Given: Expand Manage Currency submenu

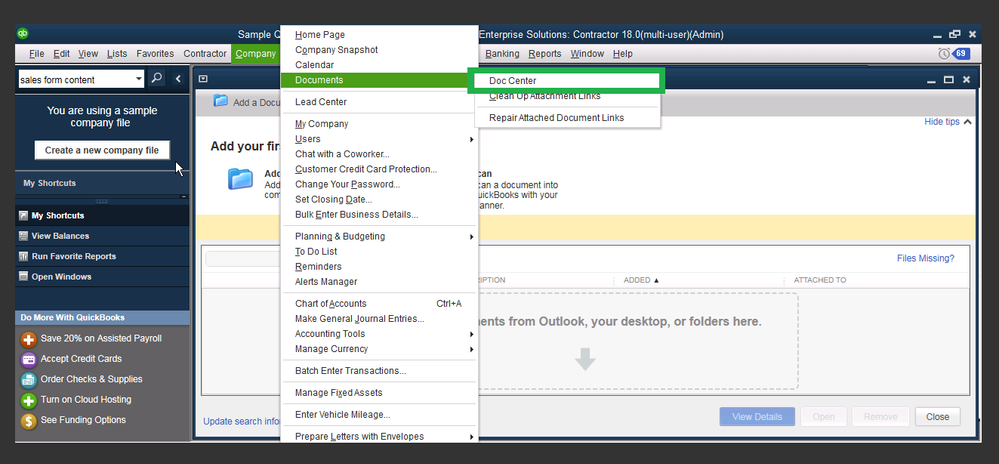Looking at the screenshot, I should pyautogui.click(x=471, y=349).
